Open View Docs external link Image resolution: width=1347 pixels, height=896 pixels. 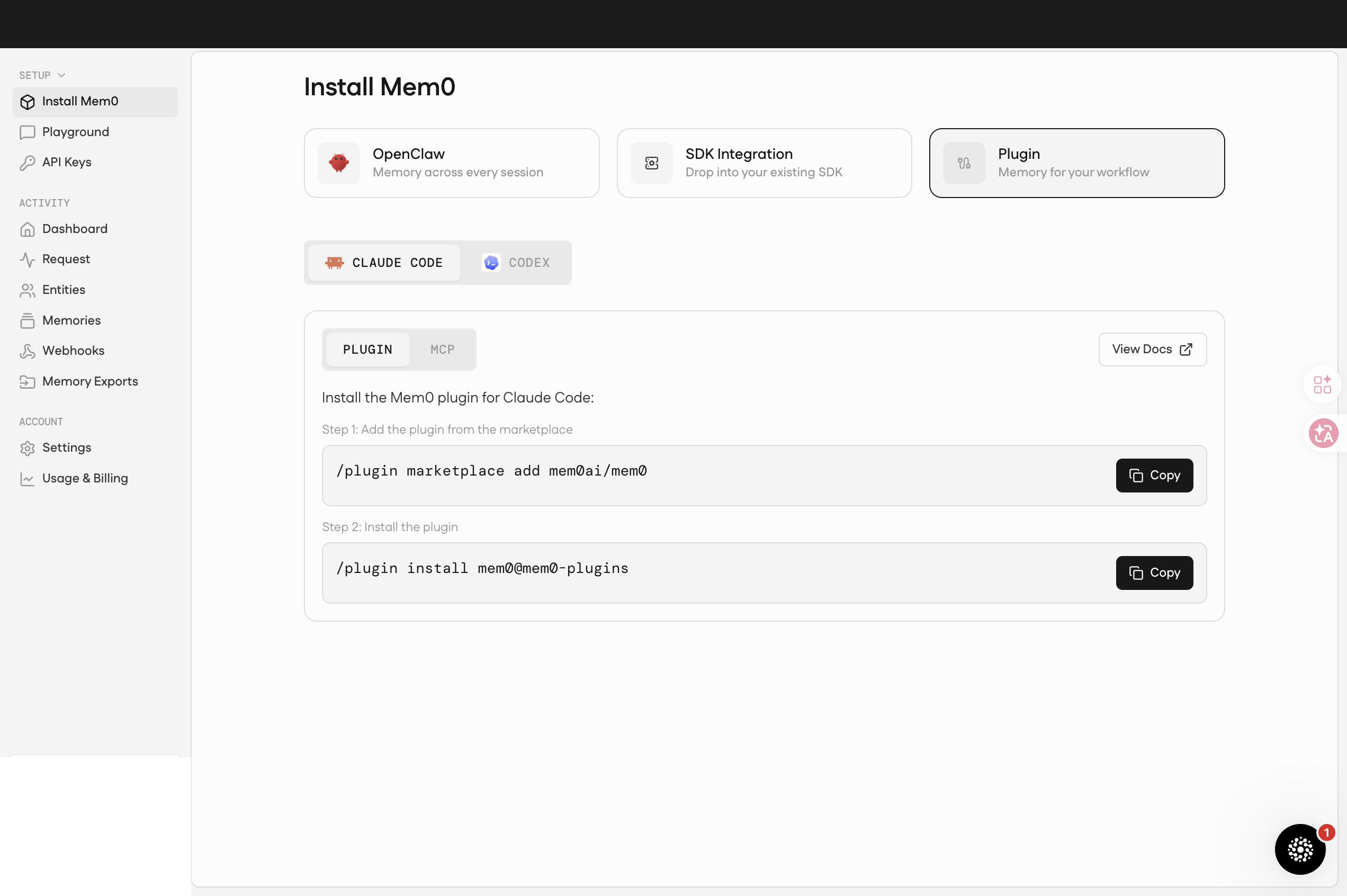click(1152, 349)
